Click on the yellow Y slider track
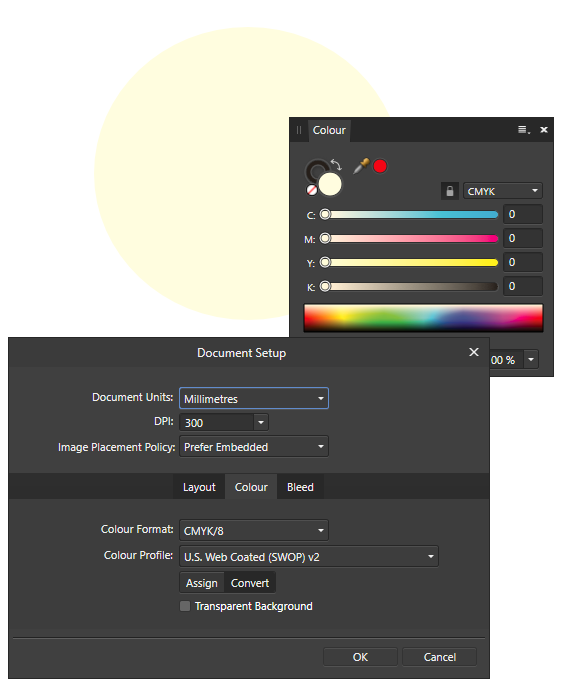 coord(411,262)
